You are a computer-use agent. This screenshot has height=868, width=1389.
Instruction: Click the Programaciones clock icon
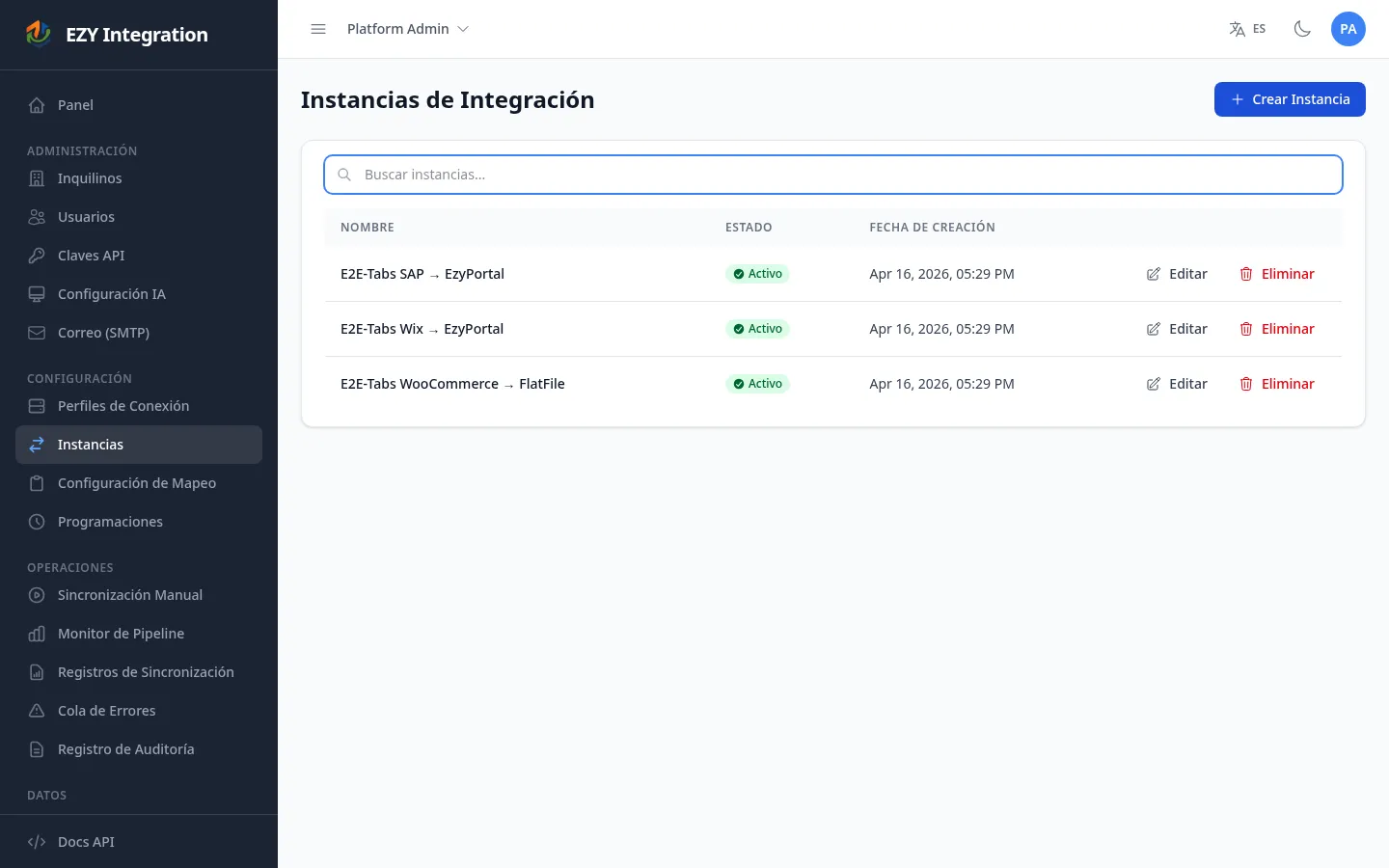point(37,522)
